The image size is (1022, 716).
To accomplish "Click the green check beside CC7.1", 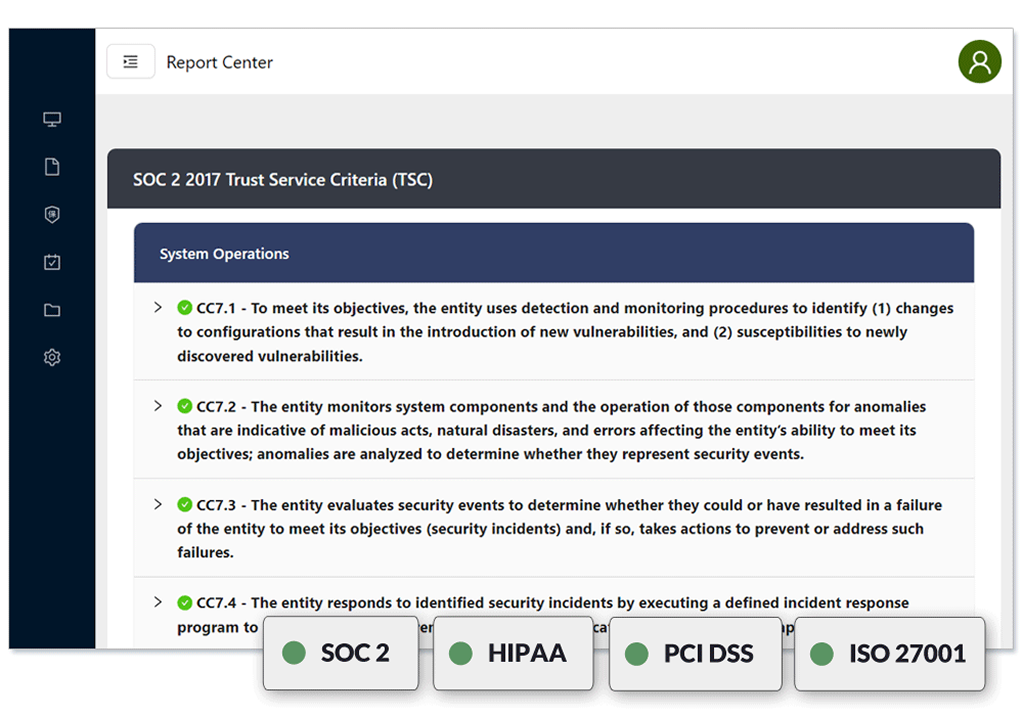I will 185,308.
